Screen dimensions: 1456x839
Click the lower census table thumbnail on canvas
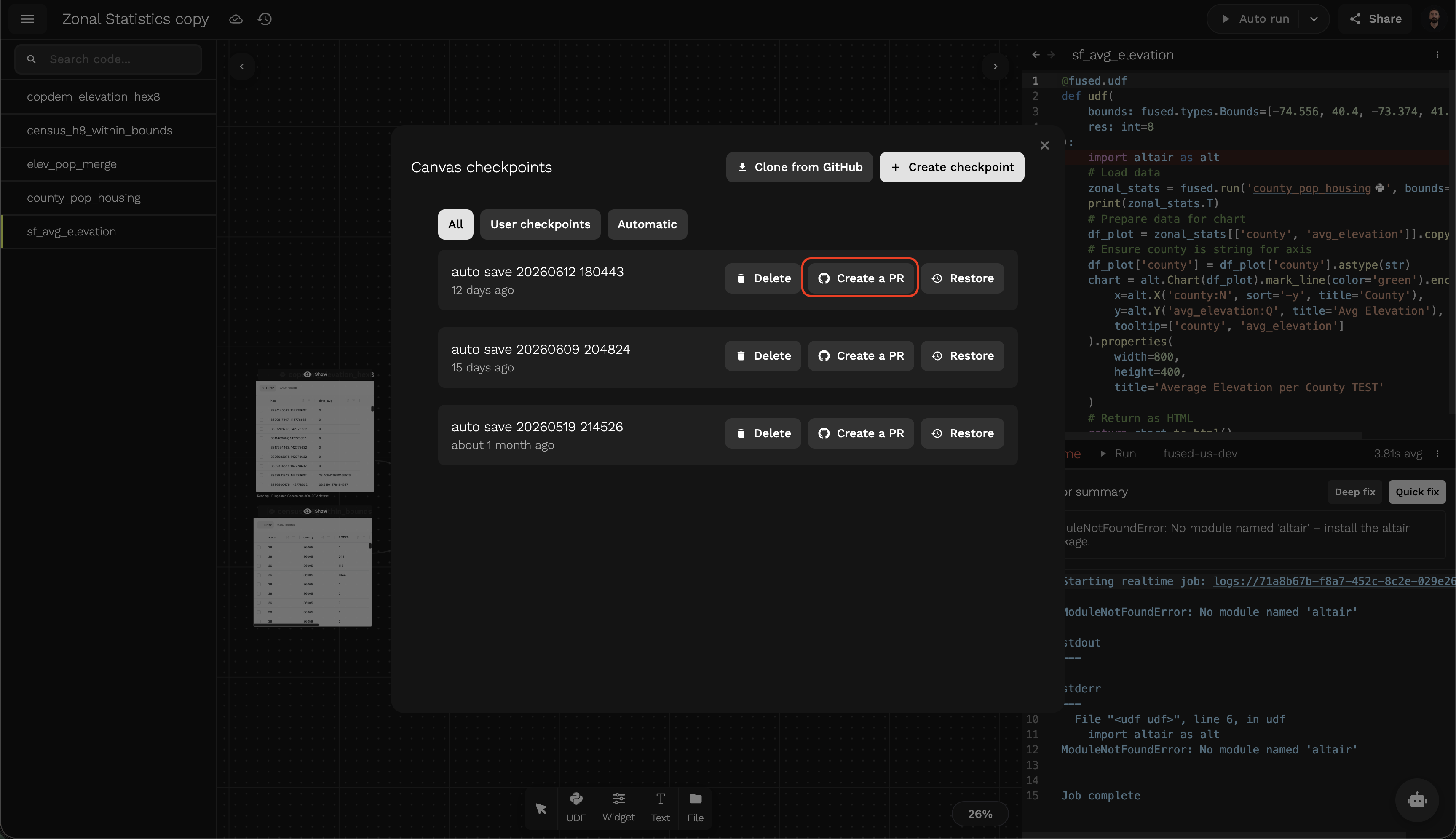pyautogui.click(x=313, y=572)
